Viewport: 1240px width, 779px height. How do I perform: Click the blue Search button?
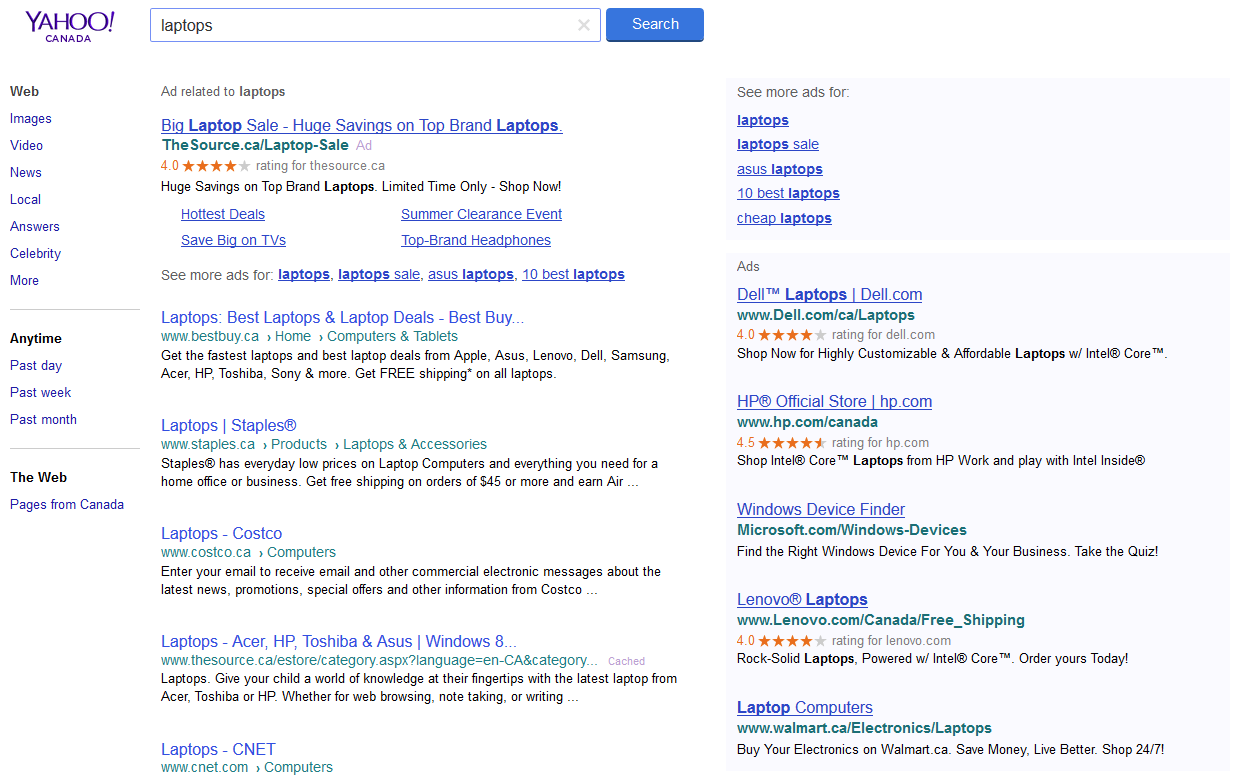coord(654,25)
